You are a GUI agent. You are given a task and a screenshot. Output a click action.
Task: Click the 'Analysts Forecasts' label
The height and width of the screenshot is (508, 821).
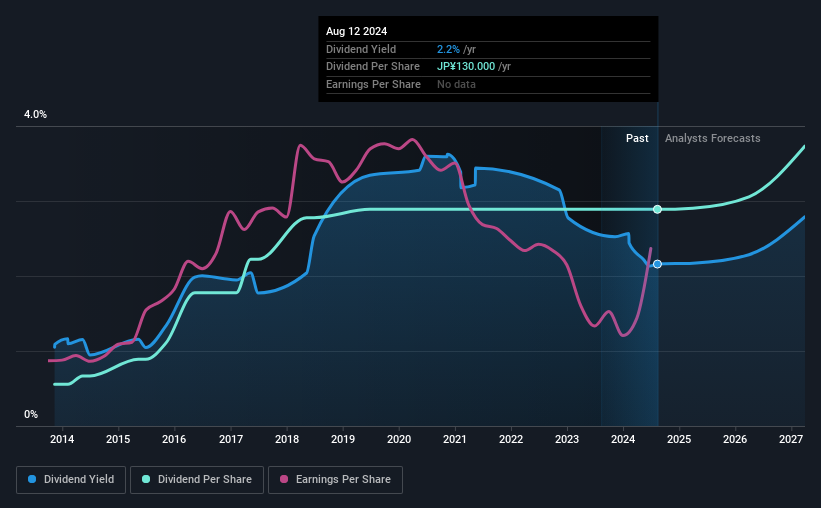pos(713,138)
